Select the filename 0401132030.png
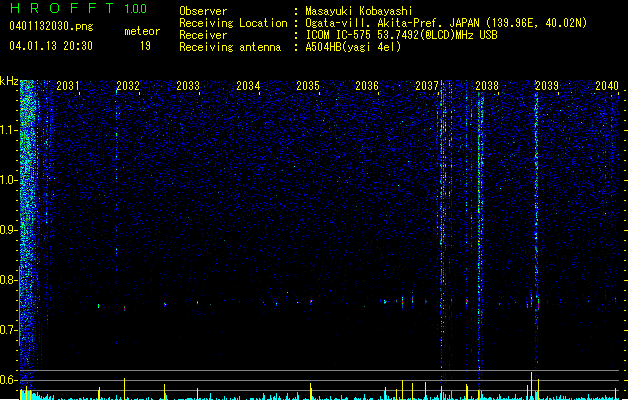The height and width of the screenshot is (400, 629). [x=51, y=26]
